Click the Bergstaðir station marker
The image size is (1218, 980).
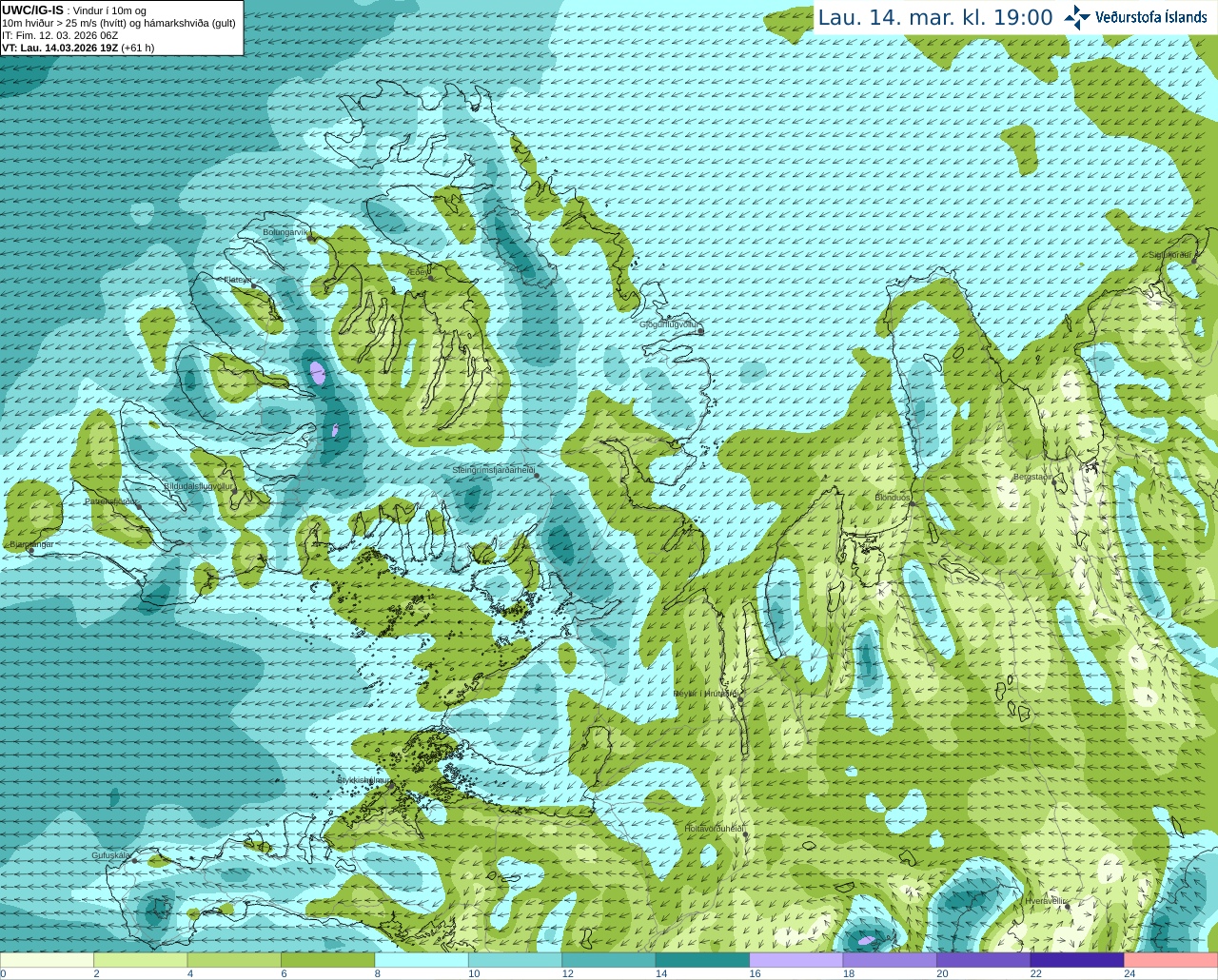tap(1053, 482)
